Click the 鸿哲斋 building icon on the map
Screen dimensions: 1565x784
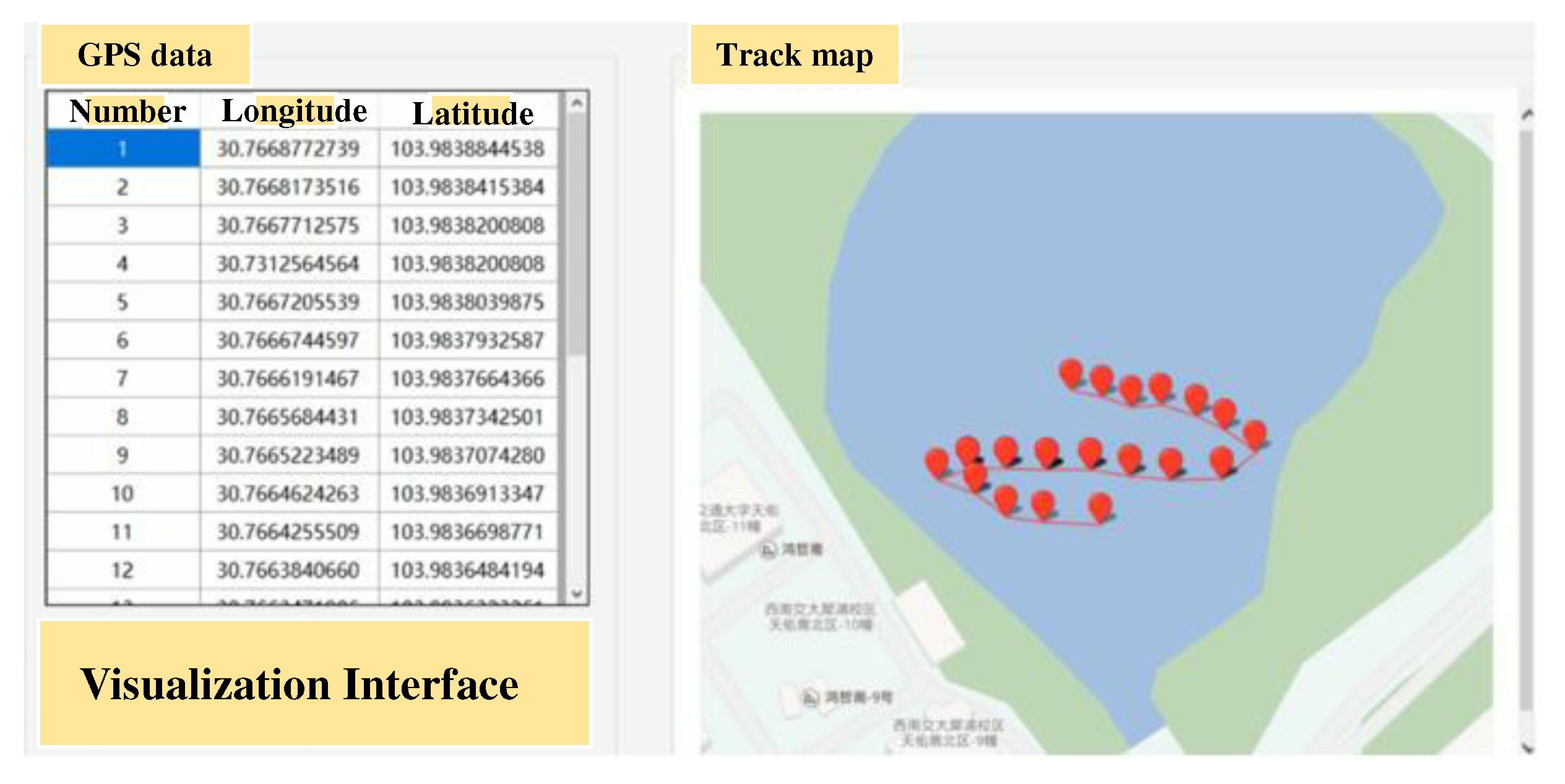(768, 549)
